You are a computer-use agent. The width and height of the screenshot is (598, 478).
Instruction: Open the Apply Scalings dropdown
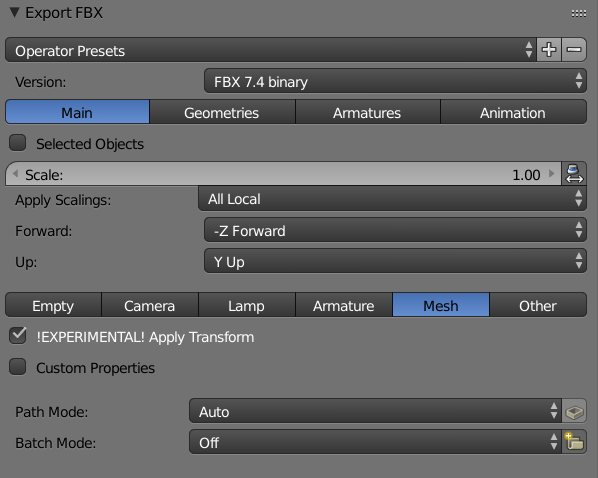coord(392,198)
